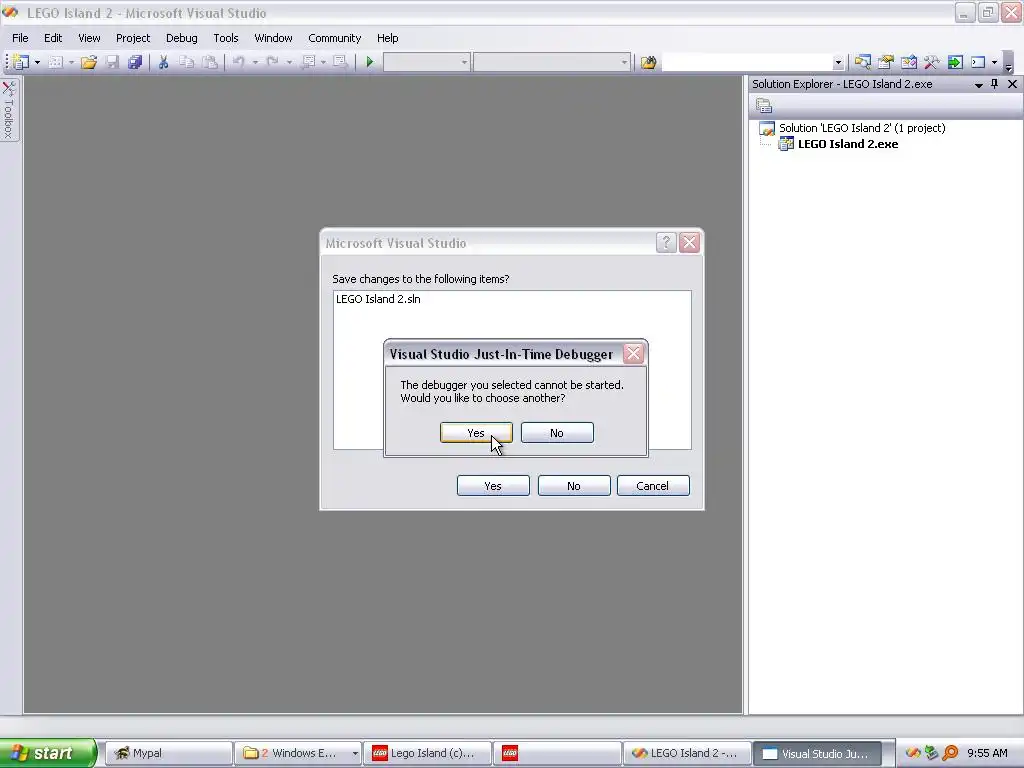Open the Project menu

[x=133, y=38]
